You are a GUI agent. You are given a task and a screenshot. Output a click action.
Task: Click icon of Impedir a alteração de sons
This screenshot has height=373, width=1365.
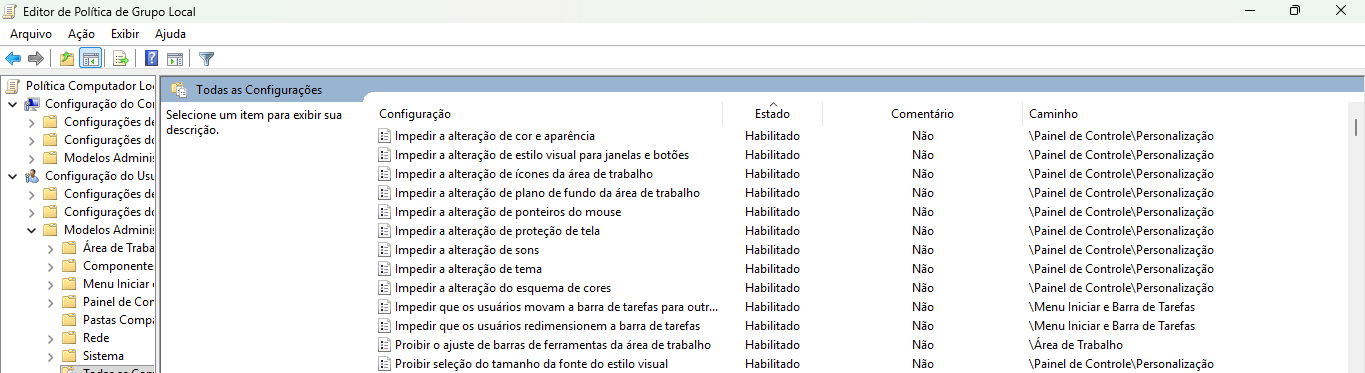384,249
